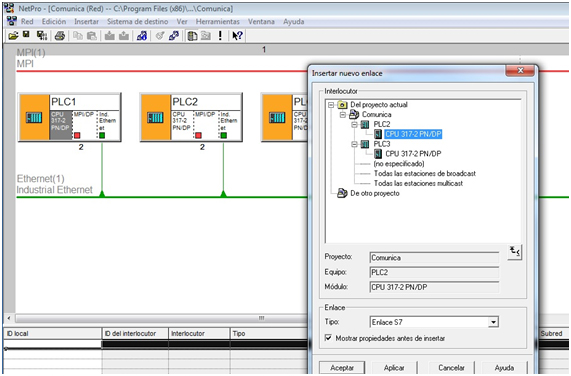Screen dimensions: 571x376
Task: Click the context help arrow icon
Action: pyautogui.click(x=237, y=36)
